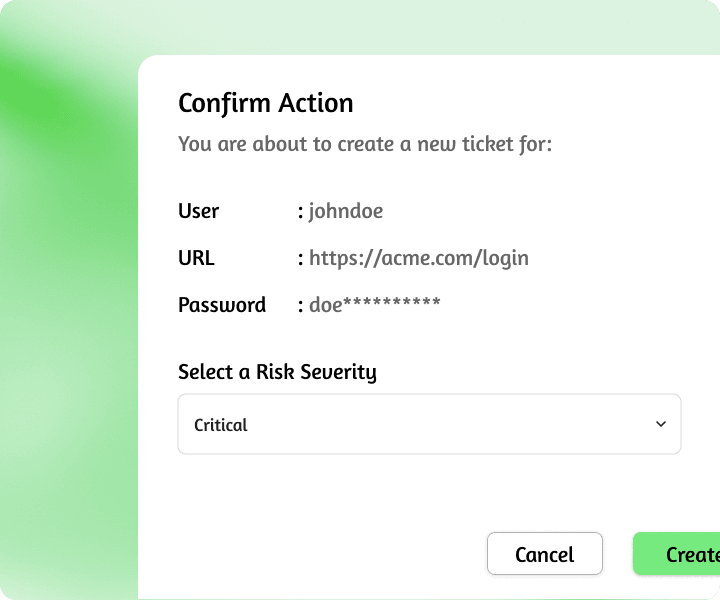720x600 pixels.
Task: Click the Password field label
Action: (x=222, y=305)
